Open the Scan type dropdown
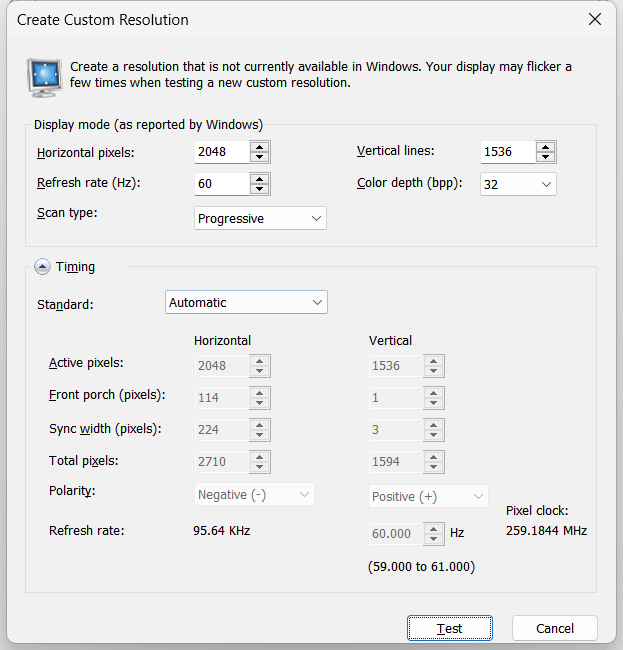Image resolution: width=623 pixels, height=650 pixels. (x=260, y=218)
